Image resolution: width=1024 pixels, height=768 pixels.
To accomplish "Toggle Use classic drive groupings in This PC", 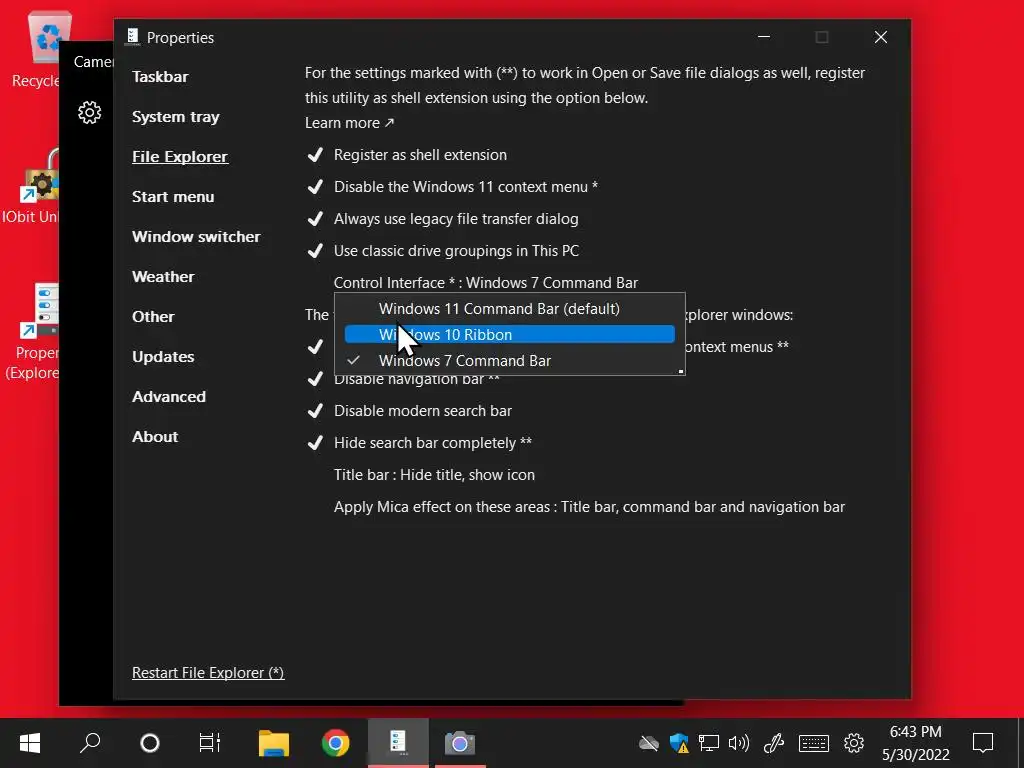I will (x=443, y=251).
